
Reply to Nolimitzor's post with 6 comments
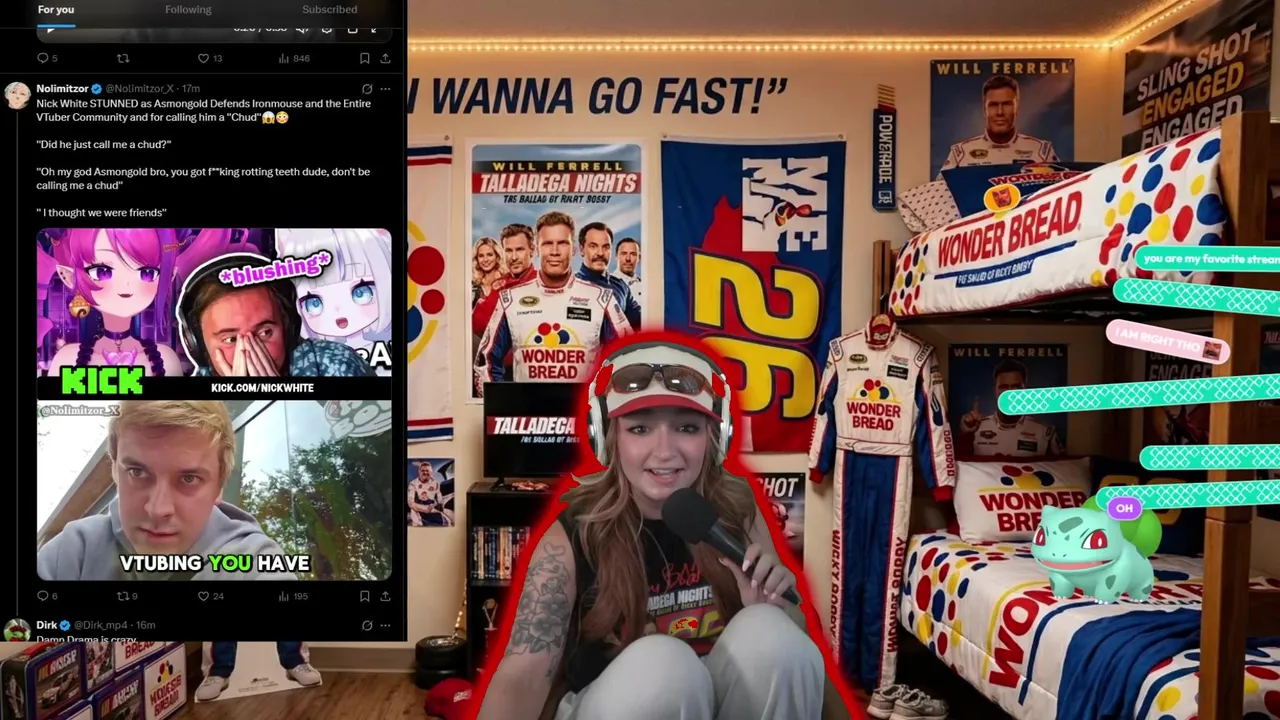coord(47,596)
